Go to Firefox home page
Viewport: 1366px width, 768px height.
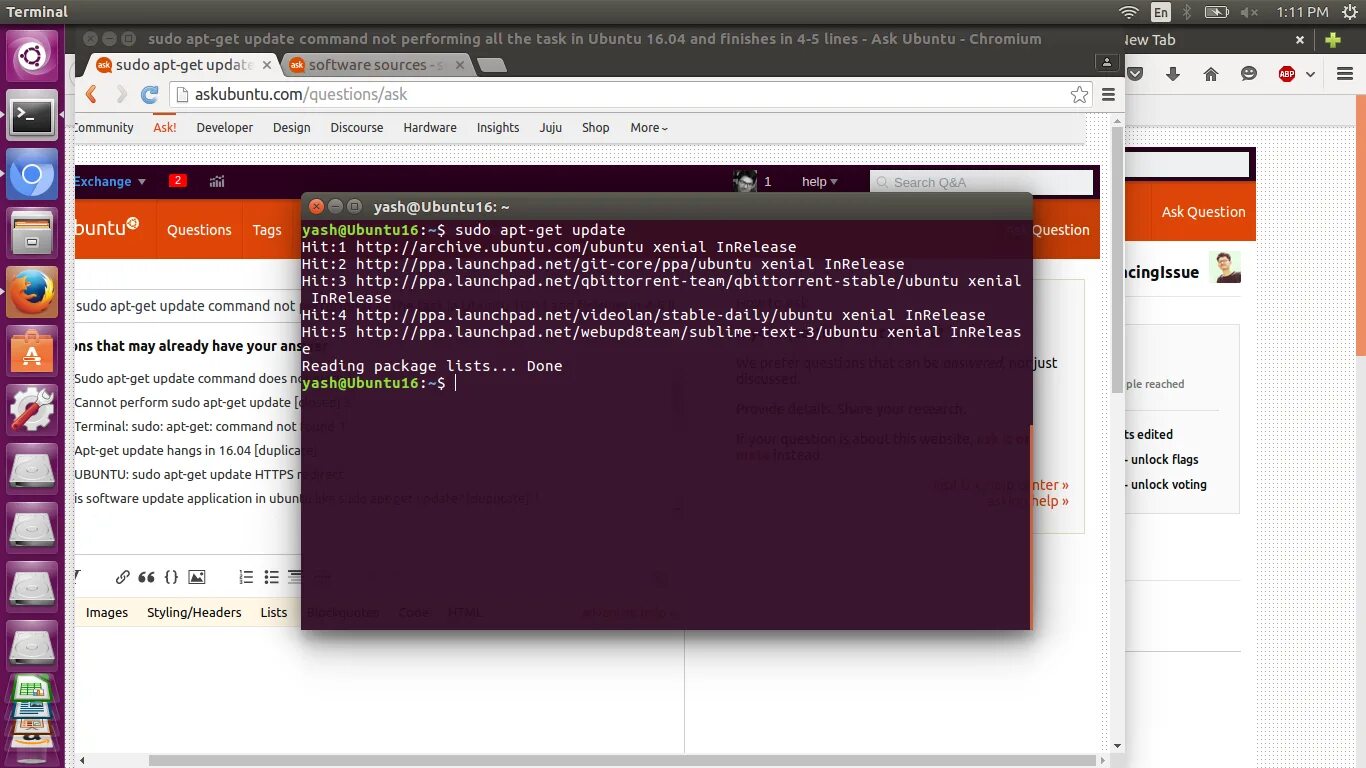click(1211, 74)
